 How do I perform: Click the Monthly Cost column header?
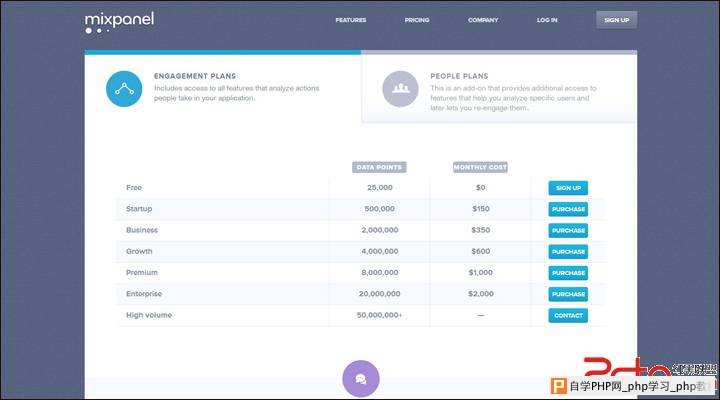pyautogui.click(x=480, y=167)
